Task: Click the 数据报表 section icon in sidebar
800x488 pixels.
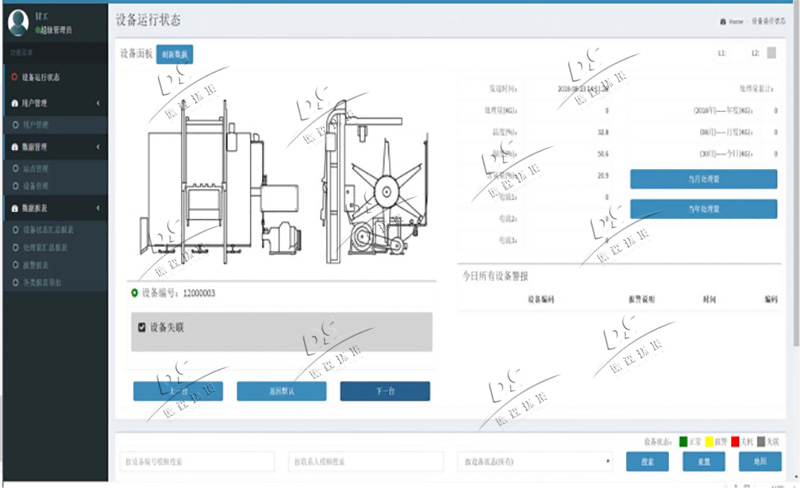Action: 14,207
